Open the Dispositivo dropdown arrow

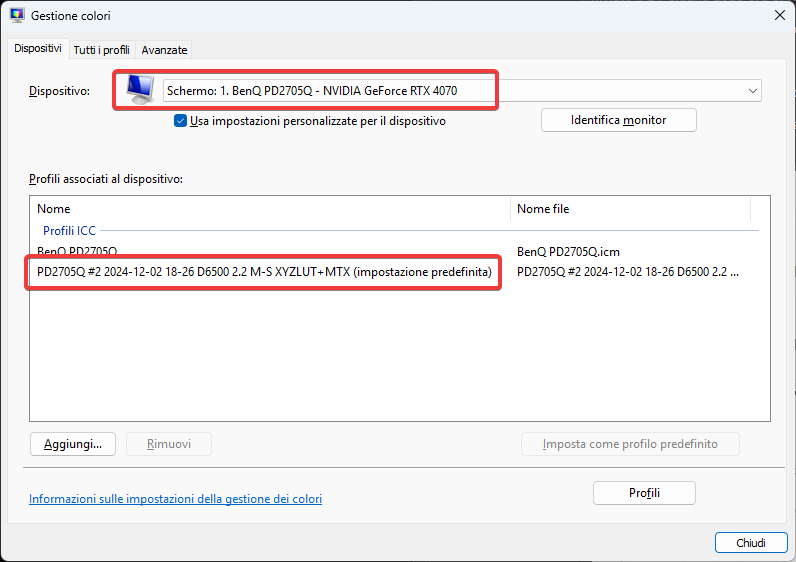coord(752,91)
